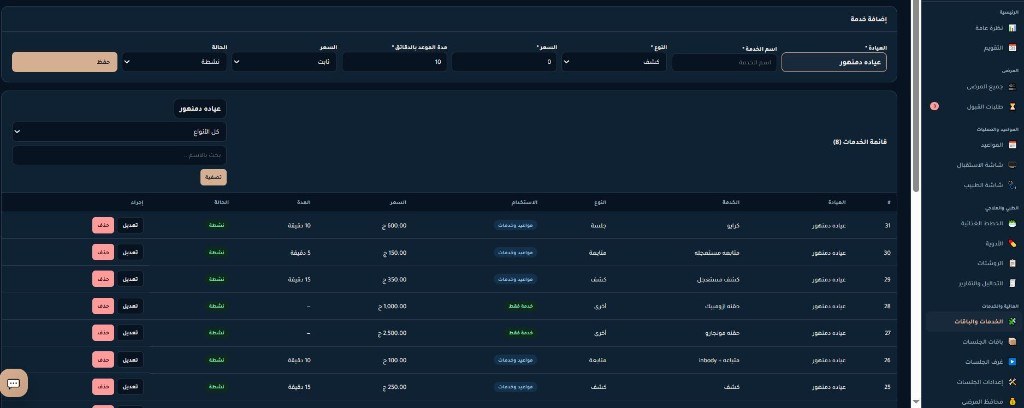
Task: Click the تصفية filter button
Action: click(214, 177)
